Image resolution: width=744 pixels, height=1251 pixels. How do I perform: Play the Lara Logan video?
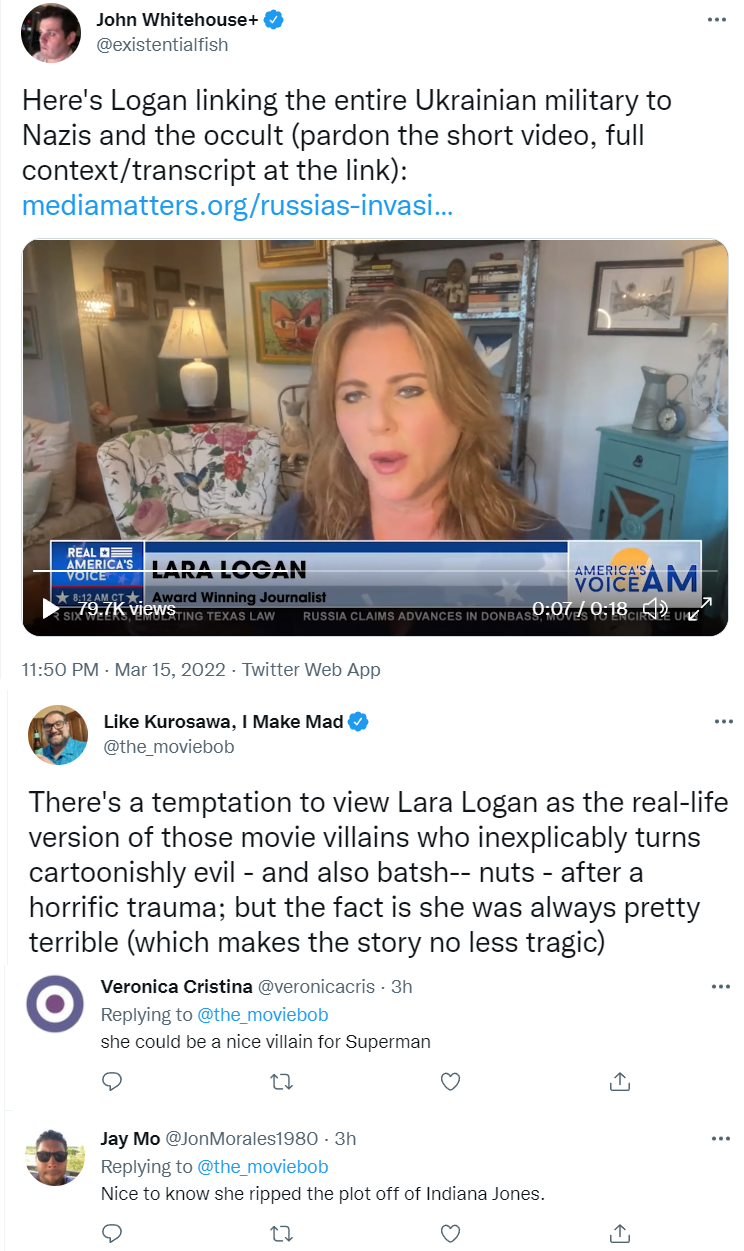coord(50,608)
